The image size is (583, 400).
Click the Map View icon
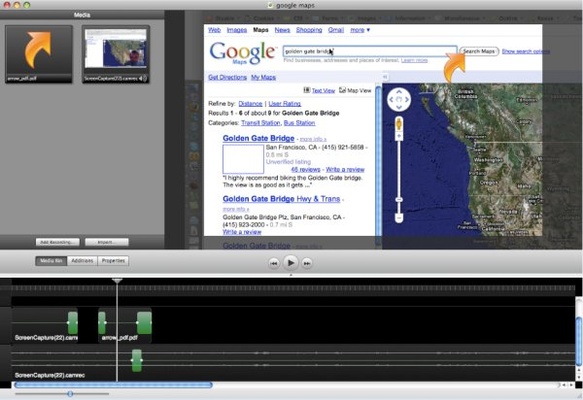[342, 90]
